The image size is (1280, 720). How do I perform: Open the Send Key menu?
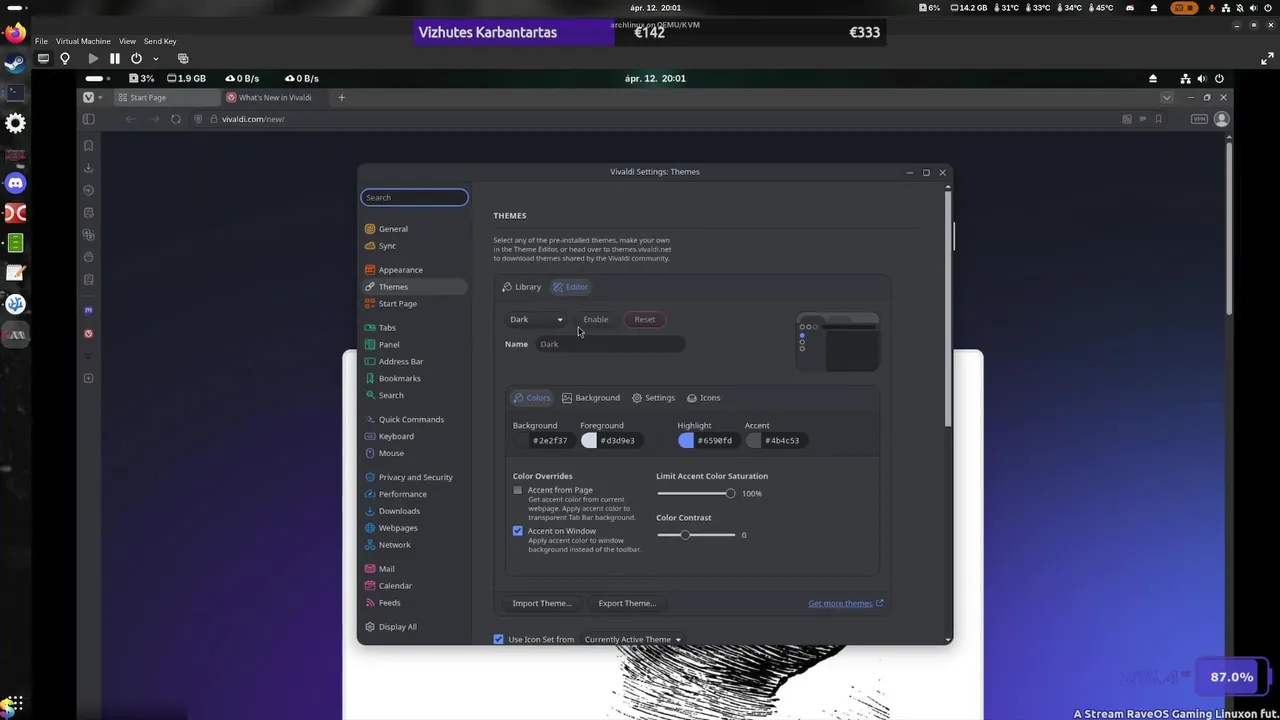point(160,41)
